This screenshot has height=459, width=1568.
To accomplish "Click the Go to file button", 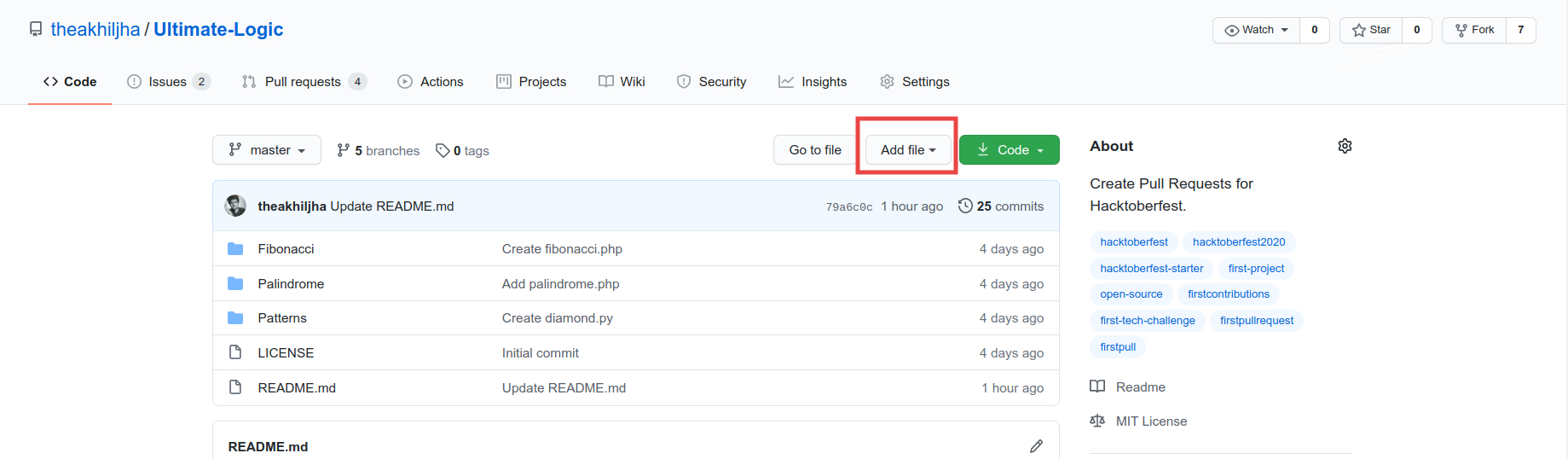I will 815,150.
